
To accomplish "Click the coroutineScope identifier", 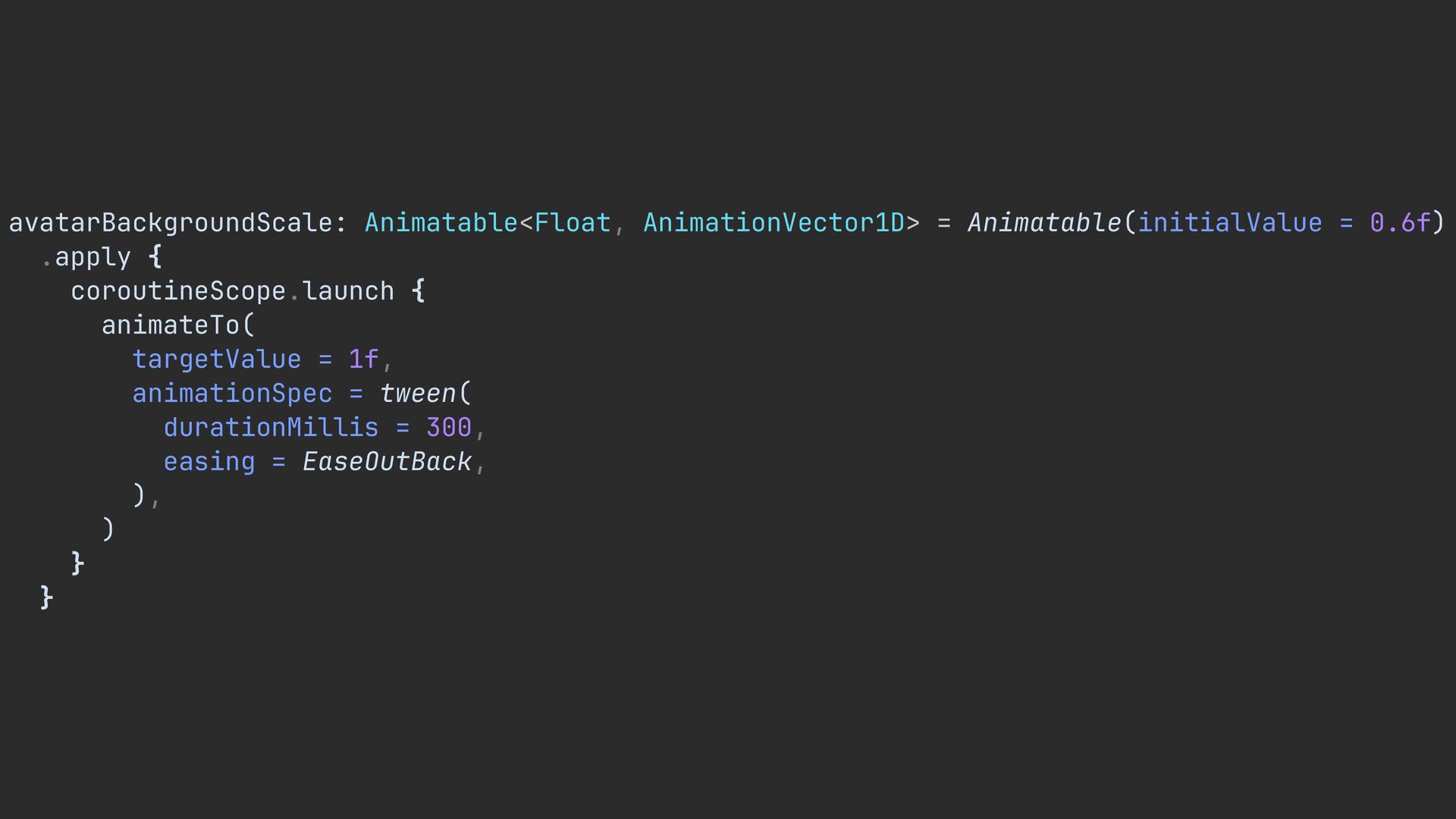I will (x=178, y=291).
